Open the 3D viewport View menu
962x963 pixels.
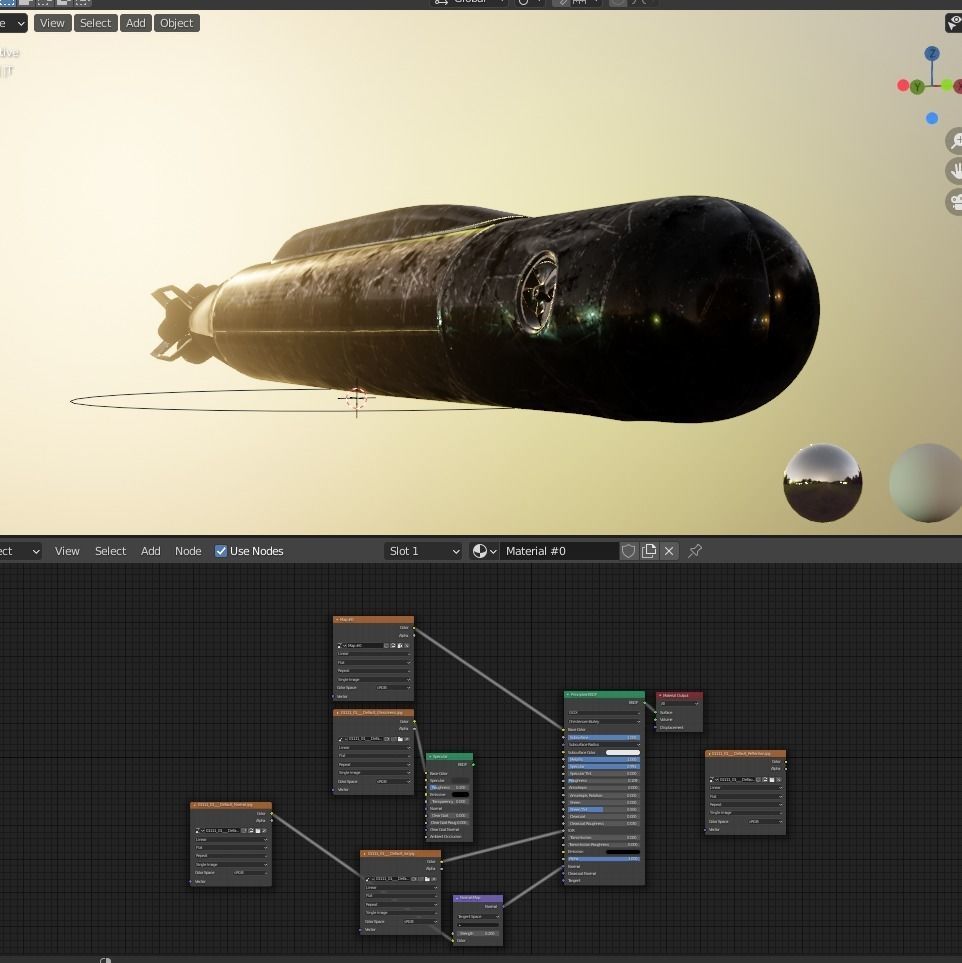(52, 23)
